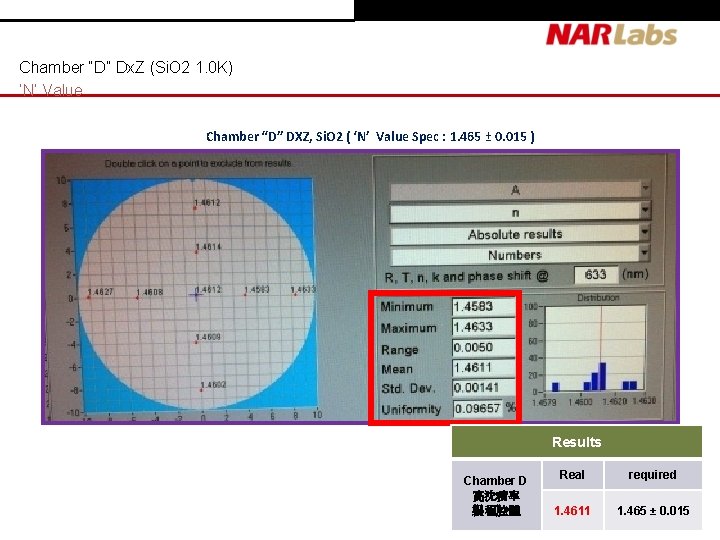
Task: Click '1.465 ± 0.015' required value cell
Action: point(653,511)
